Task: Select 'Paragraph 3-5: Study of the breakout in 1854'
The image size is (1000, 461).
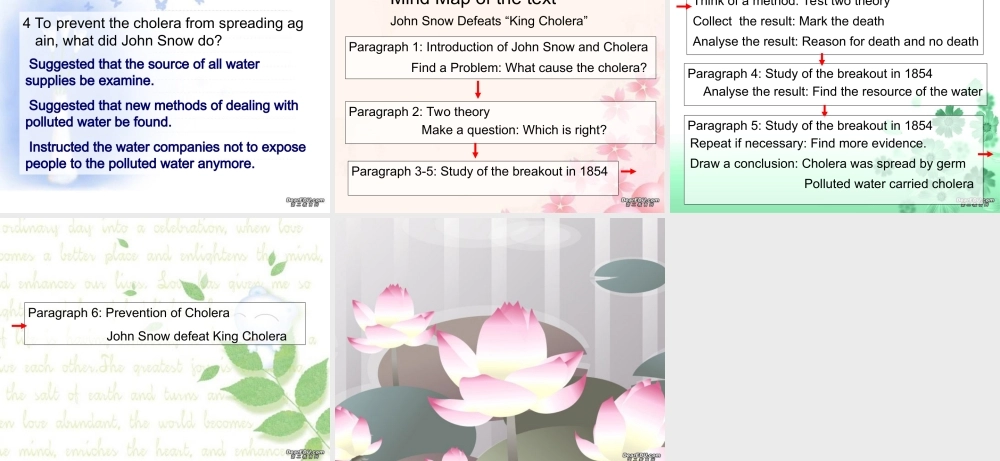Action: [x=479, y=172]
